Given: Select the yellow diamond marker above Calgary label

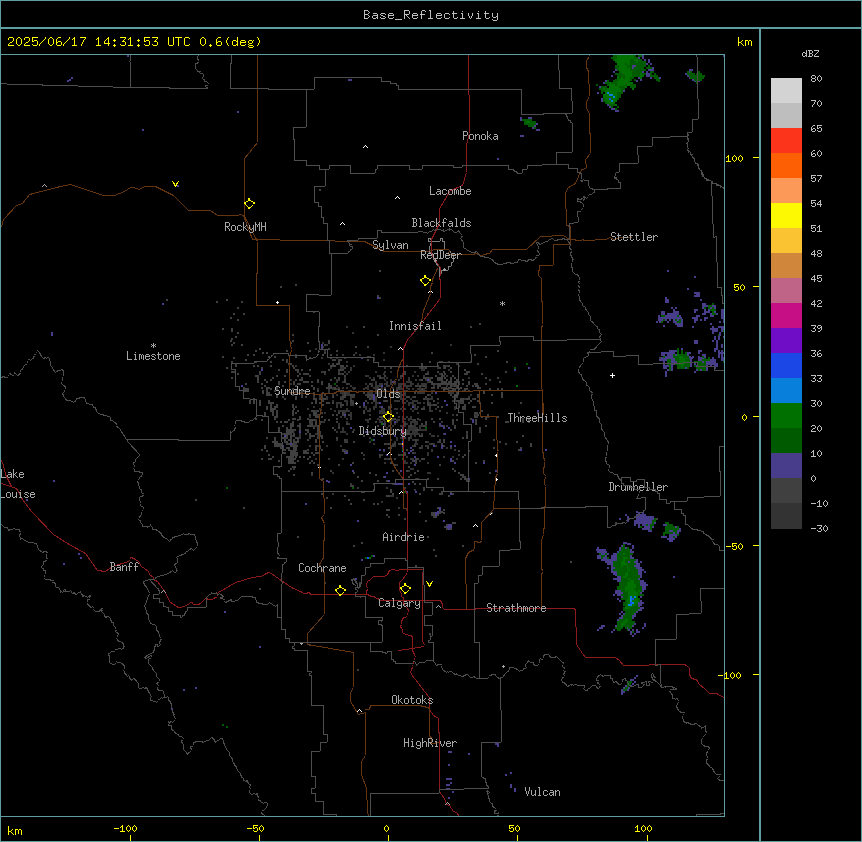Looking at the screenshot, I should pyautogui.click(x=405, y=589).
